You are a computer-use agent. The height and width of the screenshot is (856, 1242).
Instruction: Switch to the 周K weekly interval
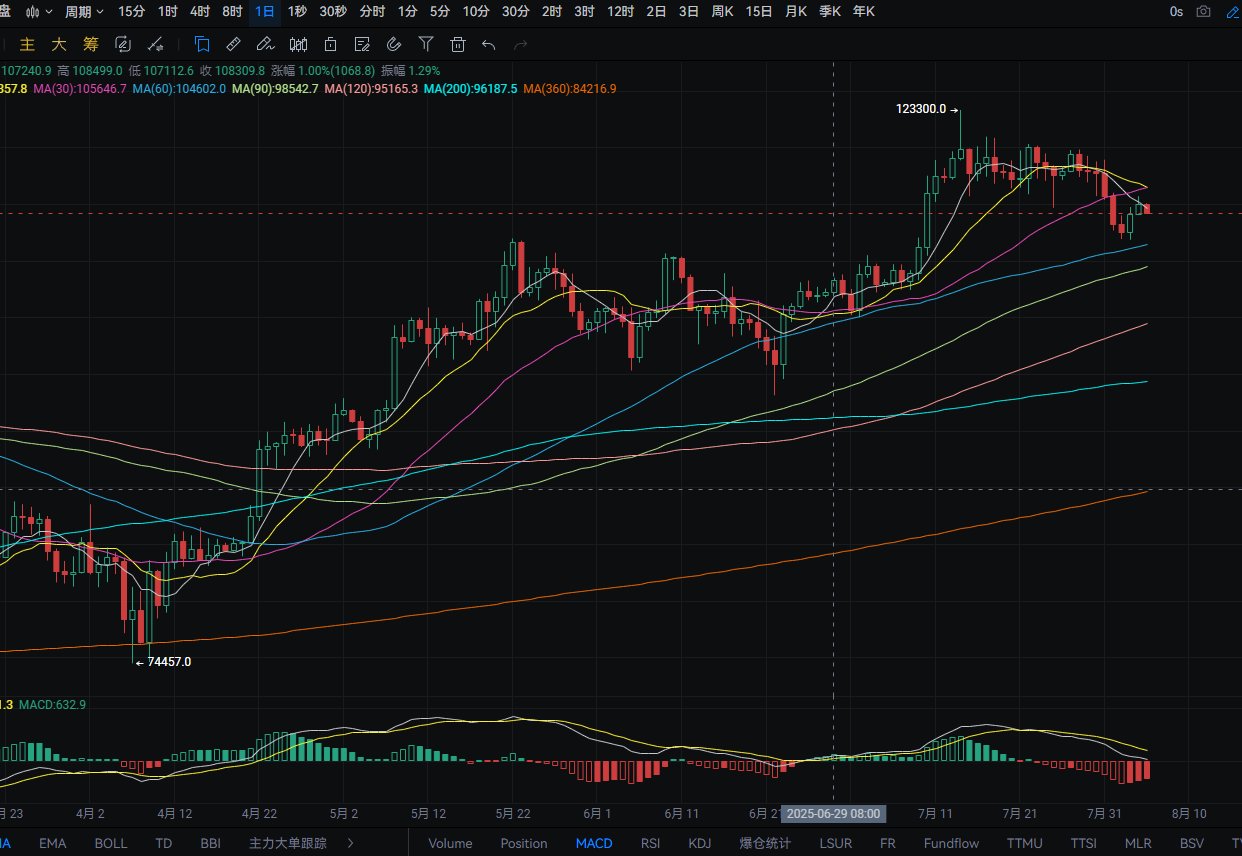(x=722, y=12)
